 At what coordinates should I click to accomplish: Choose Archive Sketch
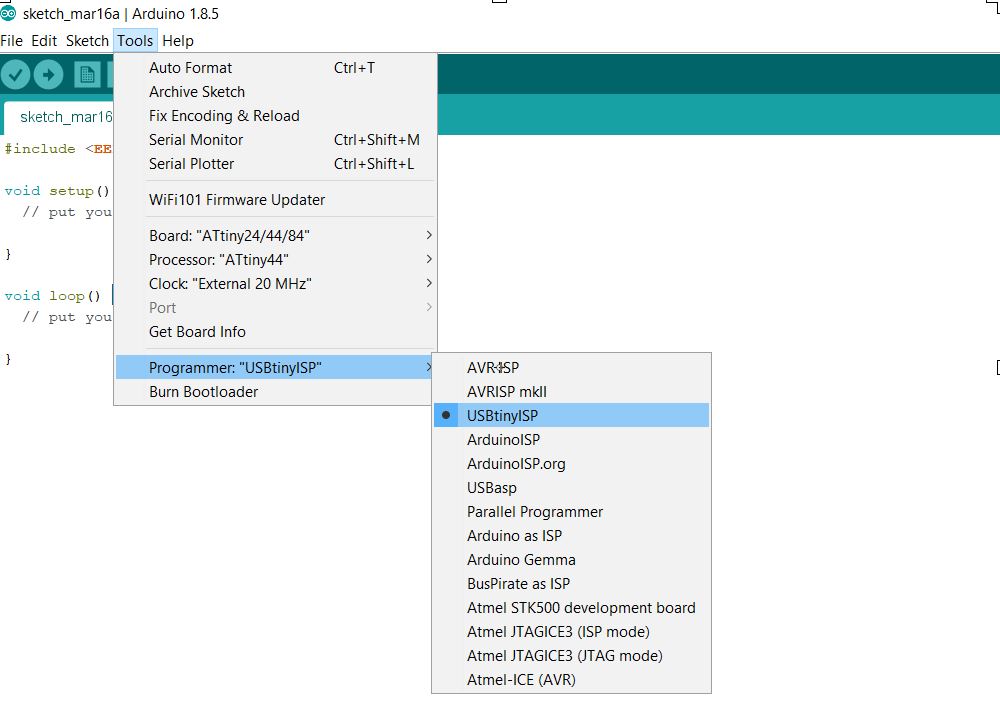(x=276, y=92)
